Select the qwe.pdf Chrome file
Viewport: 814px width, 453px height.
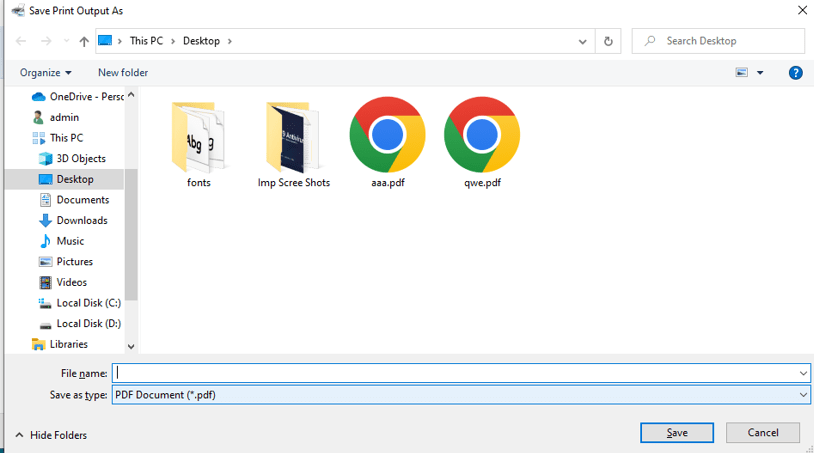[482, 143]
